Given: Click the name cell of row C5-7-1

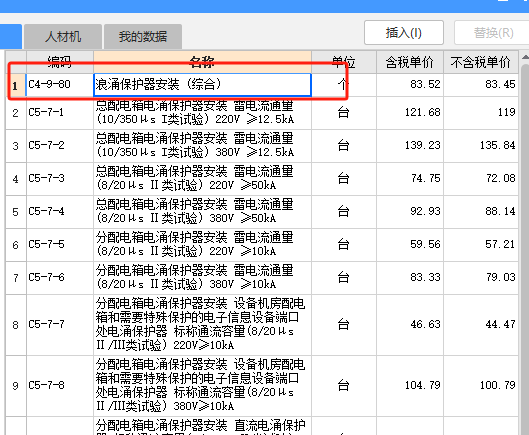Looking at the screenshot, I should coord(202,113).
